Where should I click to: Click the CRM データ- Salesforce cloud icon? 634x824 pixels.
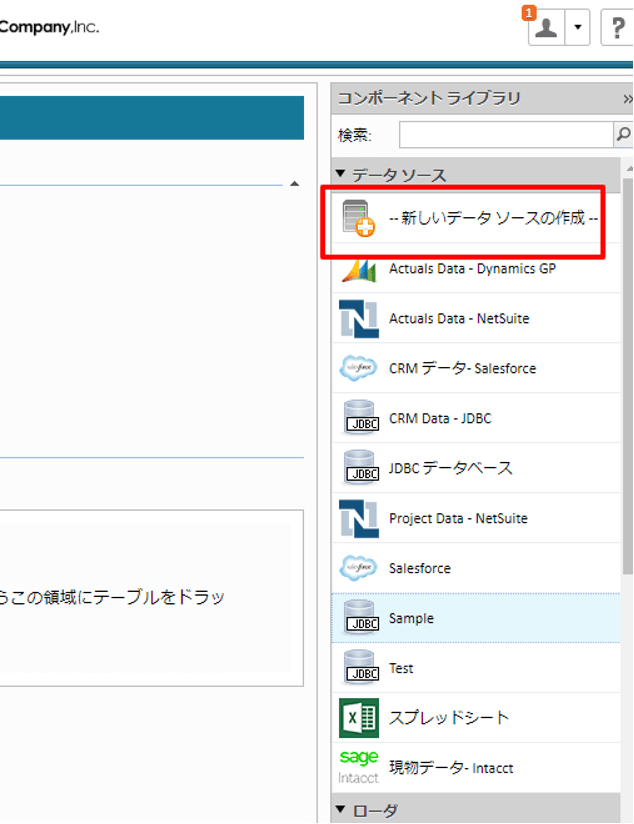click(358, 368)
